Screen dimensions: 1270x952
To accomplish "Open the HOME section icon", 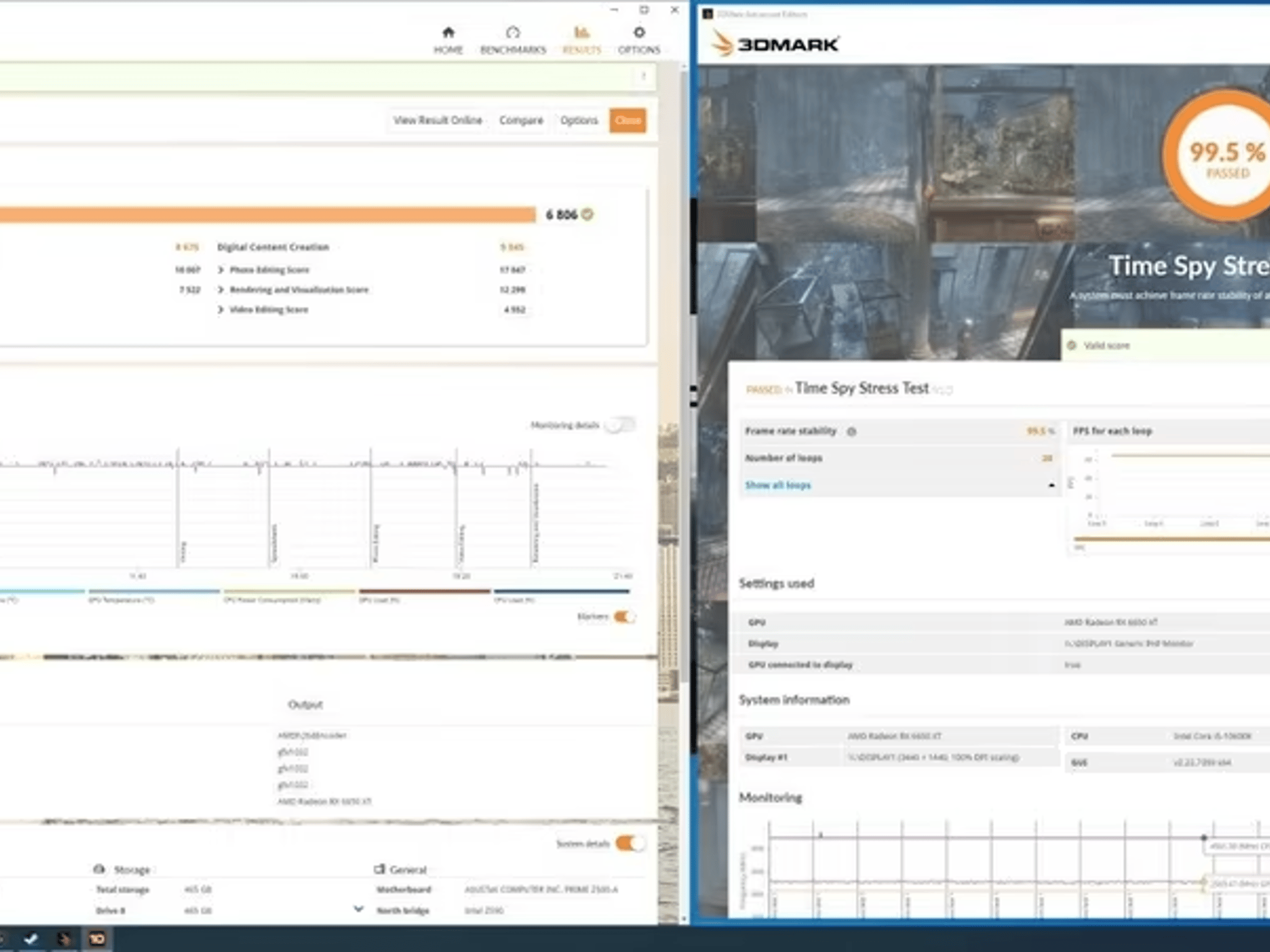I will click(x=448, y=32).
